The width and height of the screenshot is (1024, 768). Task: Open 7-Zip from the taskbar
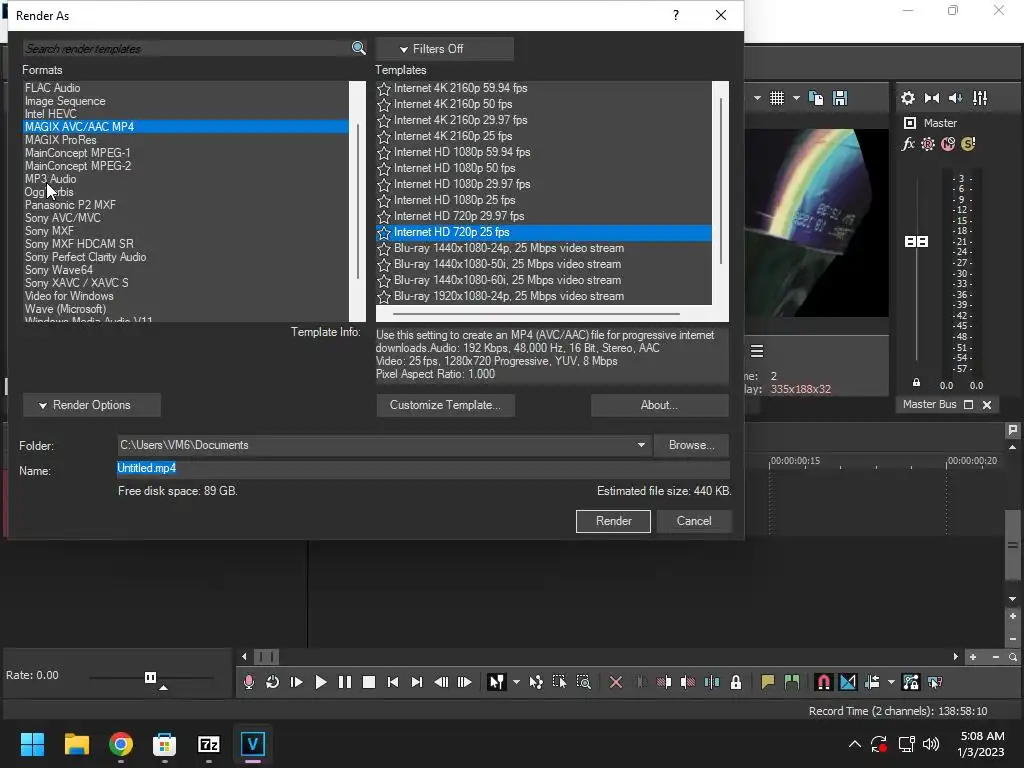pos(208,744)
